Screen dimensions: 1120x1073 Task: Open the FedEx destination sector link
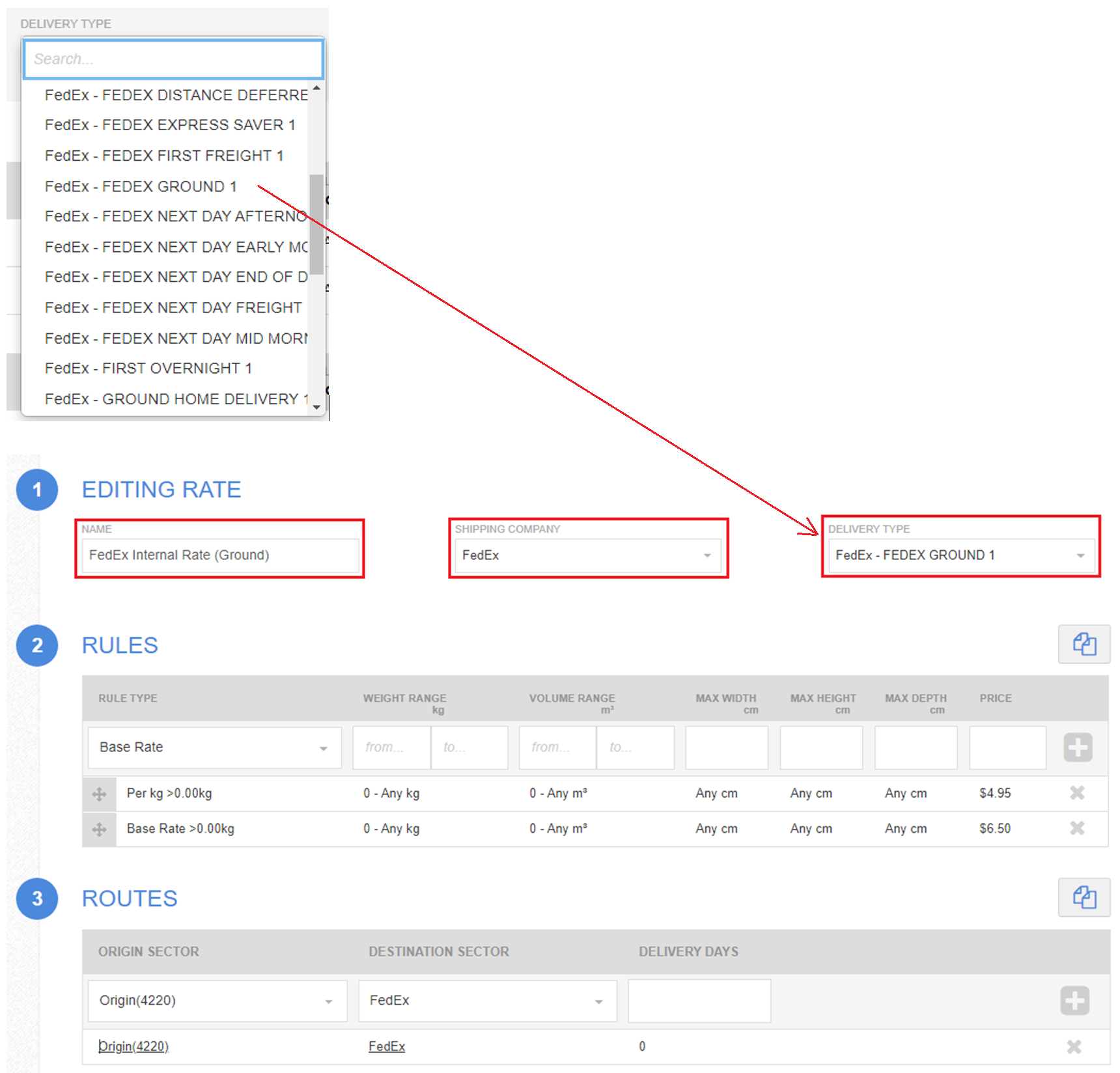point(387,1046)
